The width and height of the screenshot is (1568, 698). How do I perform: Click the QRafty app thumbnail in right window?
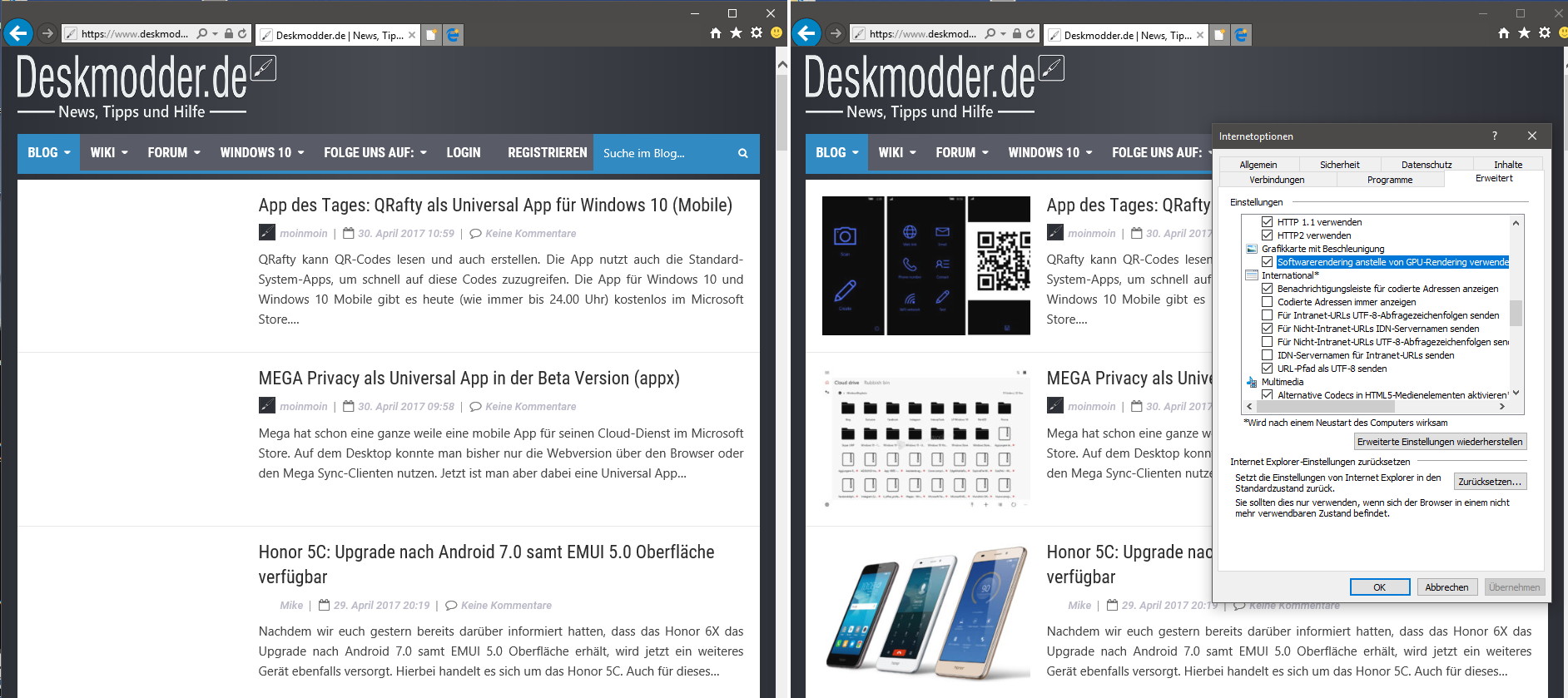click(926, 266)
